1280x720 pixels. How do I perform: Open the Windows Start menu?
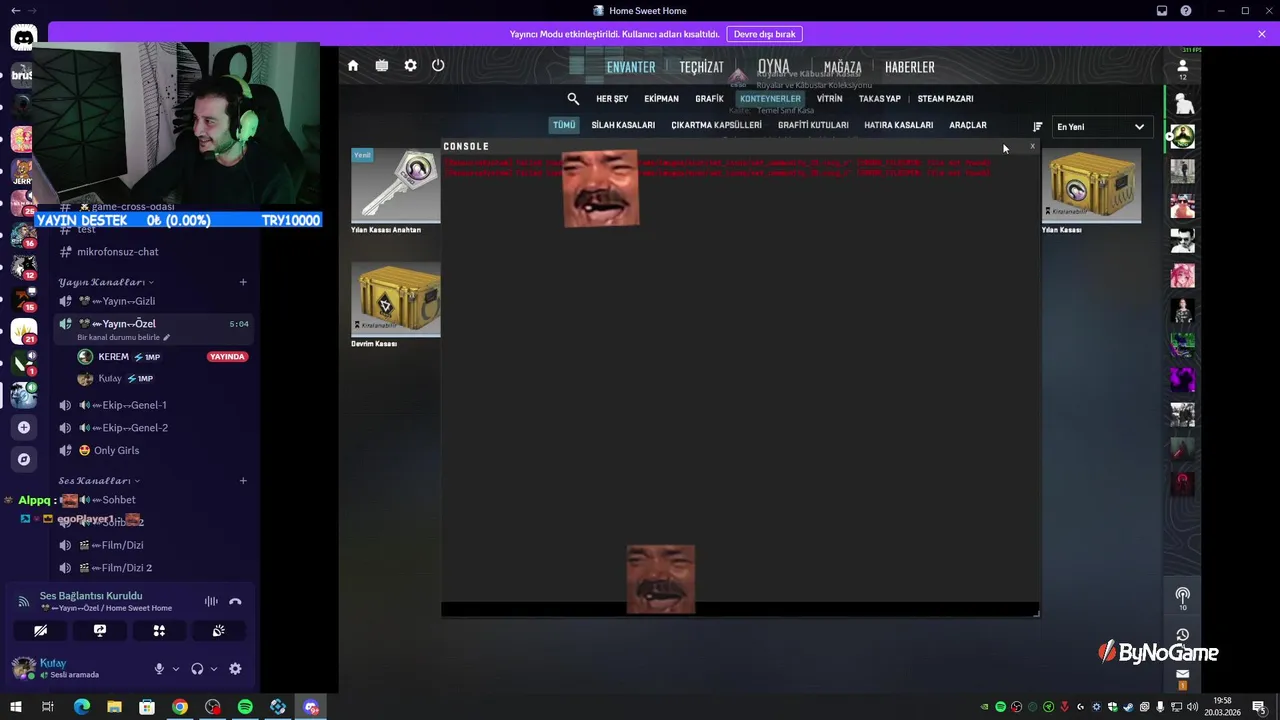(x=15, y=707)
